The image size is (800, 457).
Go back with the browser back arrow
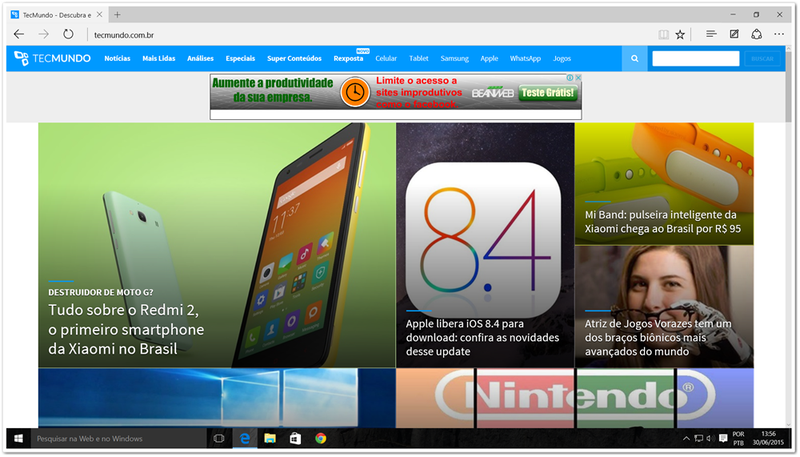19,34
